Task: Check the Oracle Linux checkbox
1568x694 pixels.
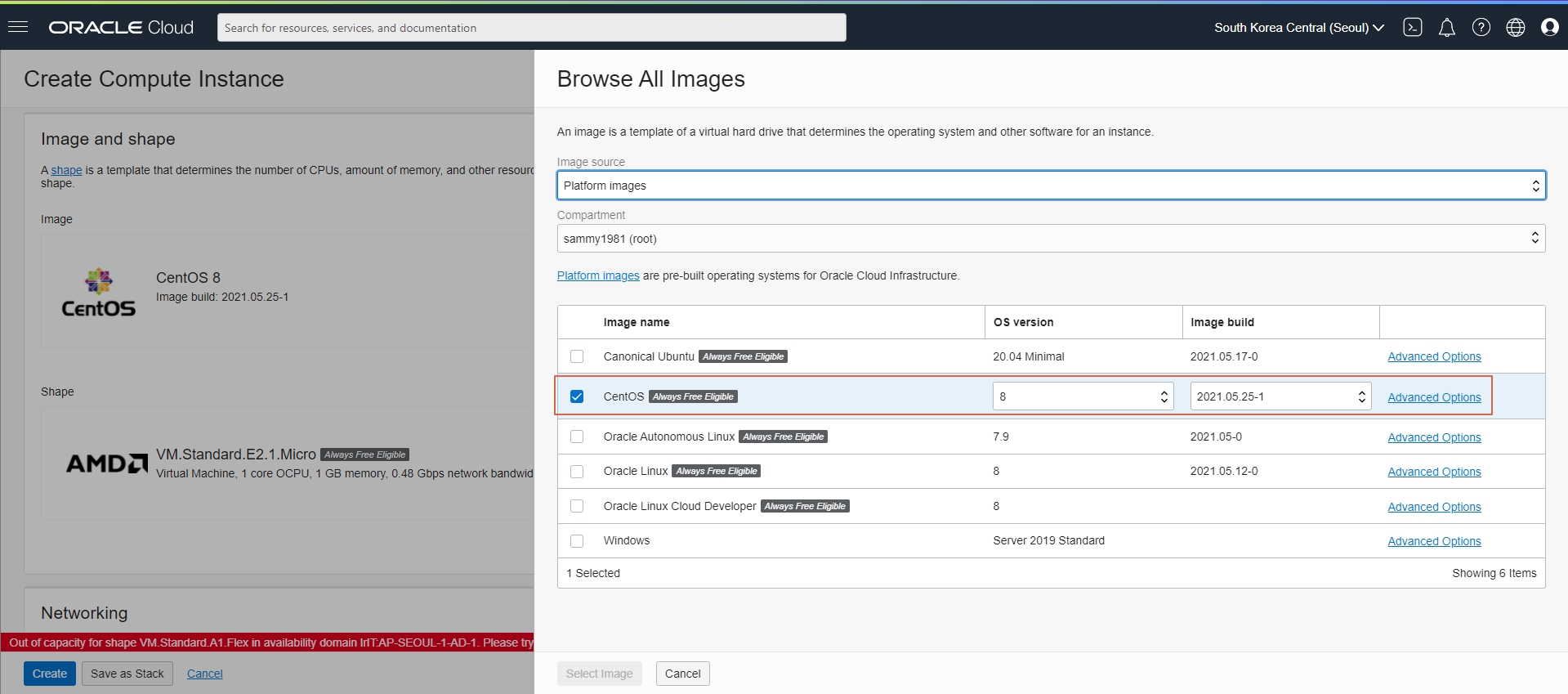Action: [x=577, y=472]
